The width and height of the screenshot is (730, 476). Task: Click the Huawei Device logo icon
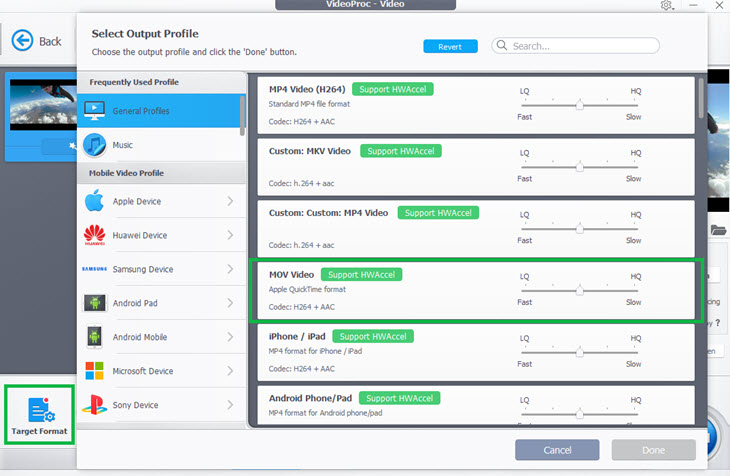point(95,236)
